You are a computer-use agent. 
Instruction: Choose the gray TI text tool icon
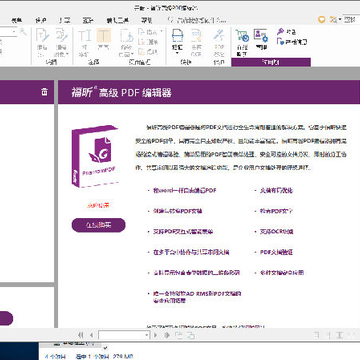[x=84, y=36]
